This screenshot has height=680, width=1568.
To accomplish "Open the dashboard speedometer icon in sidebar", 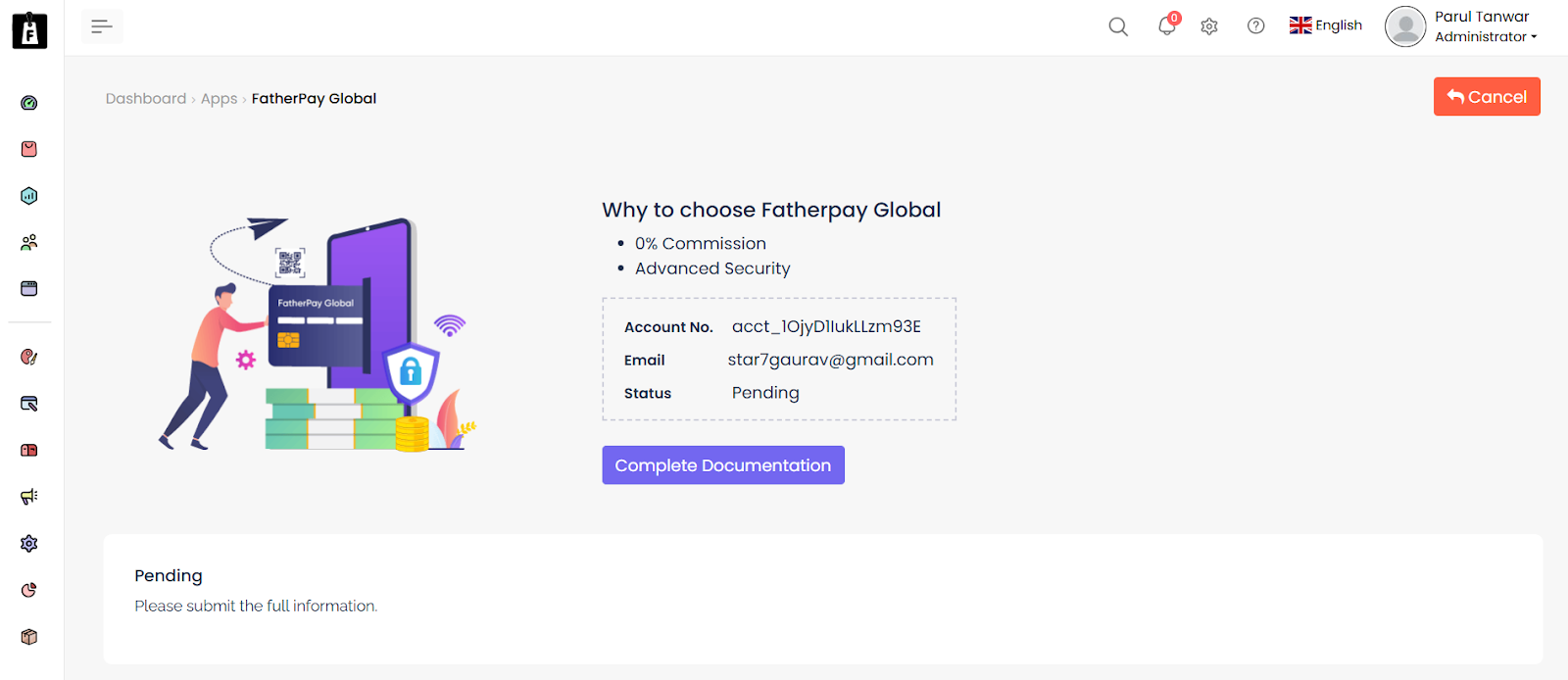I will point(29,103).
